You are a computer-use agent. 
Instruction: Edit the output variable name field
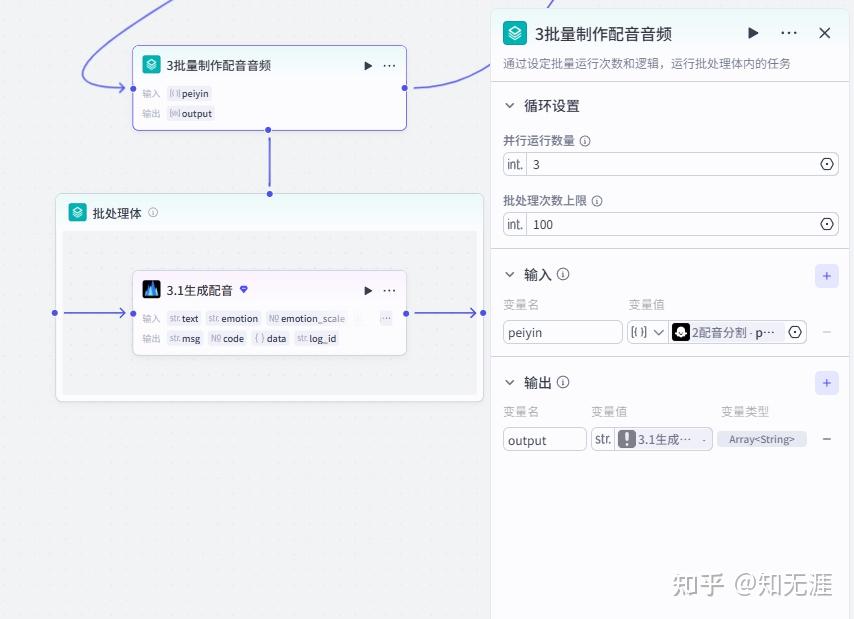click(x=545, y=439)
